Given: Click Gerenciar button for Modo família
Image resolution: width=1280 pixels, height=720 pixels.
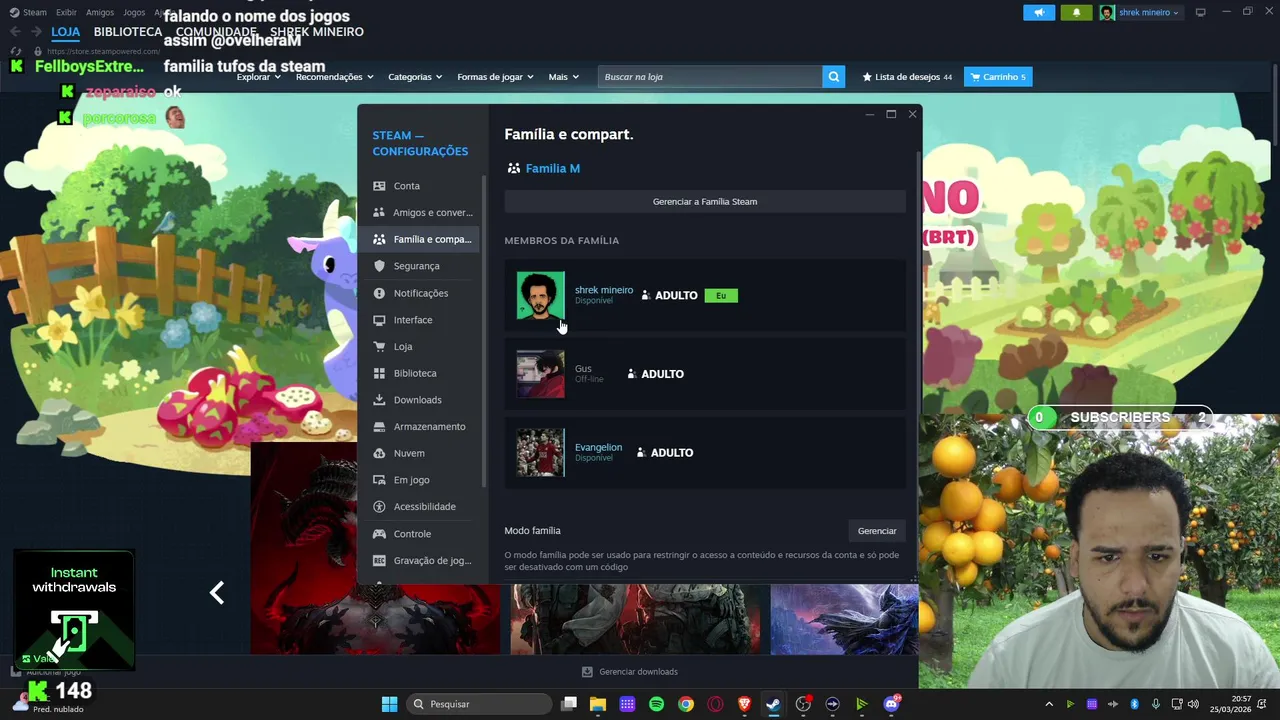Looking at the screenshot, I should 877,531.
